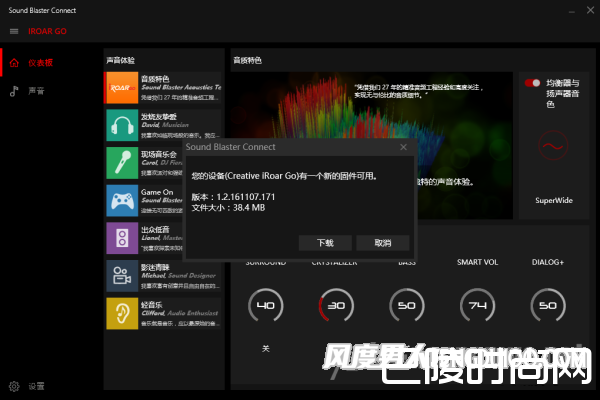This screenshot has width=600, height=400.
Task: Click the SMART VOL label
Action: 477,262
